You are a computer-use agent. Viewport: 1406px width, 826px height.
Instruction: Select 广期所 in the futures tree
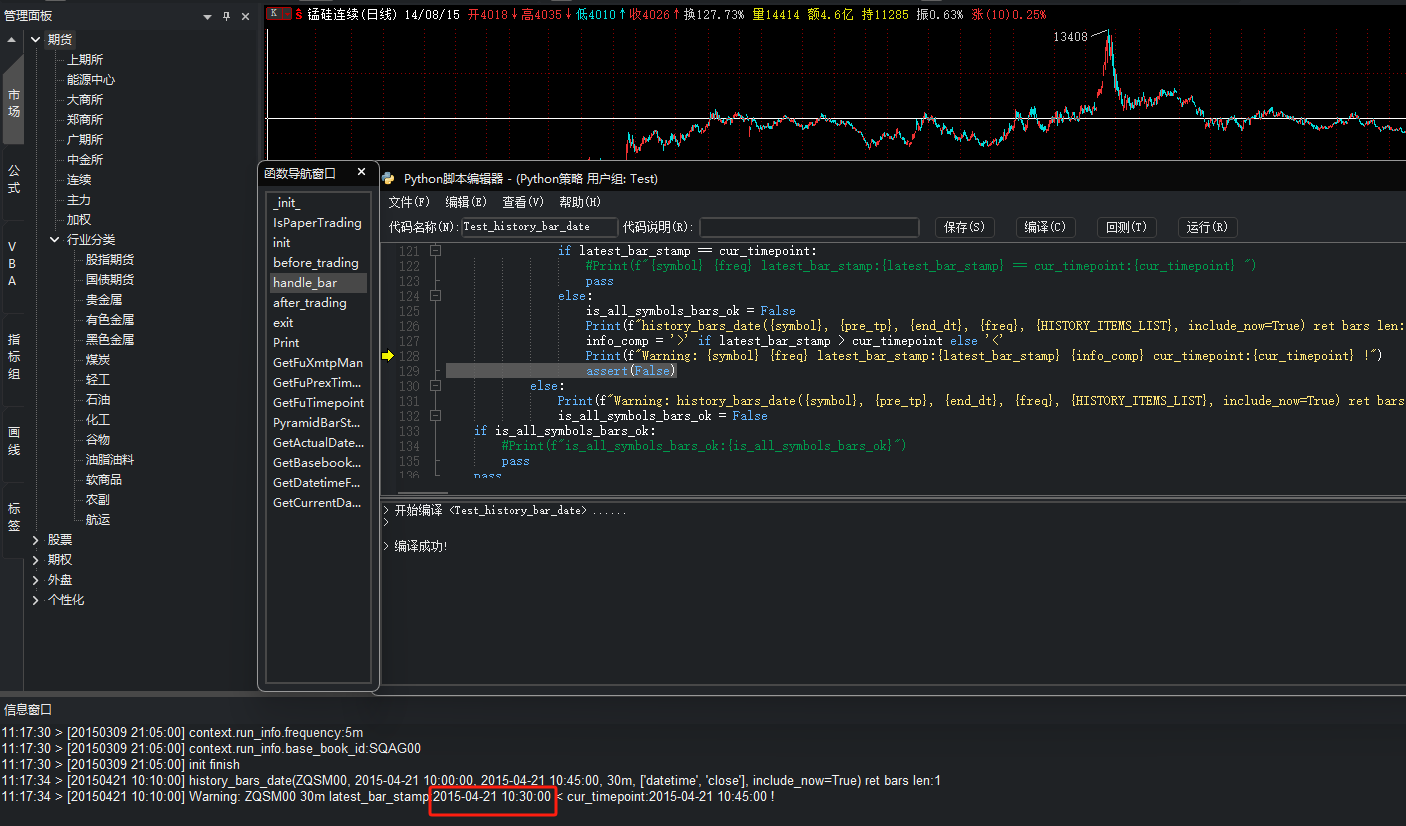click(85, 140)
